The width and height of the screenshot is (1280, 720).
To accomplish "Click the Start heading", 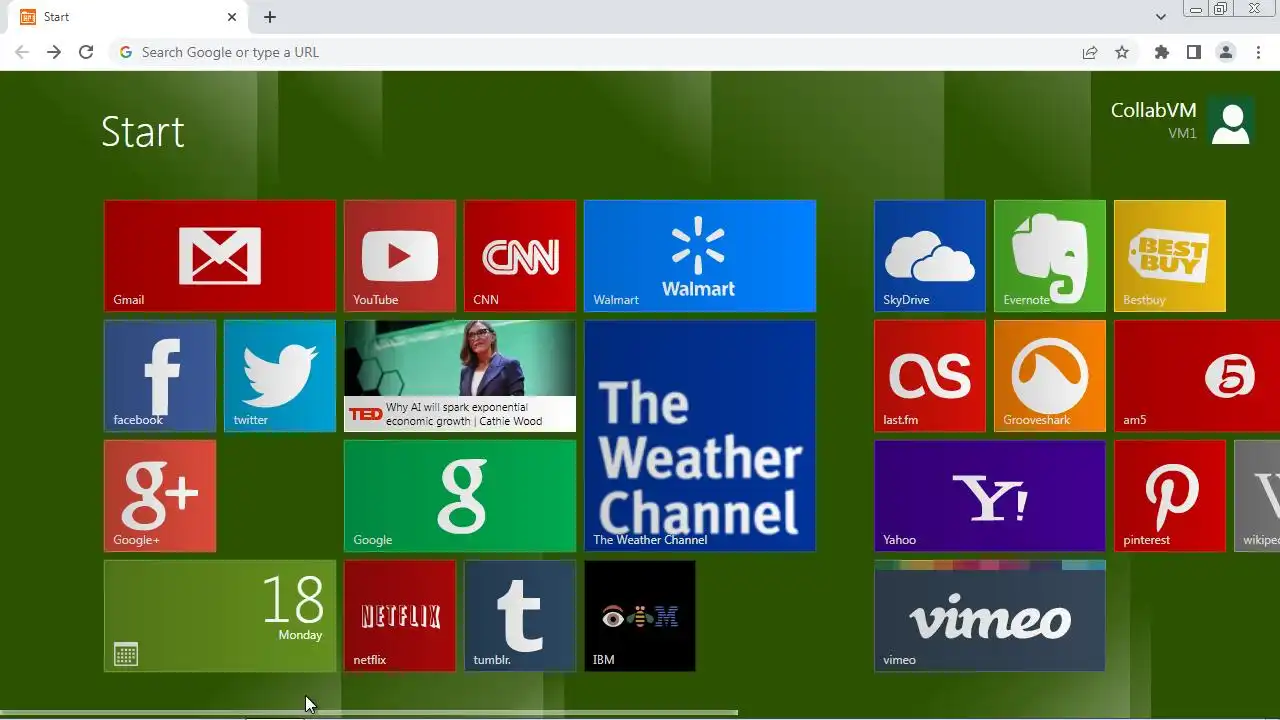I will (143, 131).
